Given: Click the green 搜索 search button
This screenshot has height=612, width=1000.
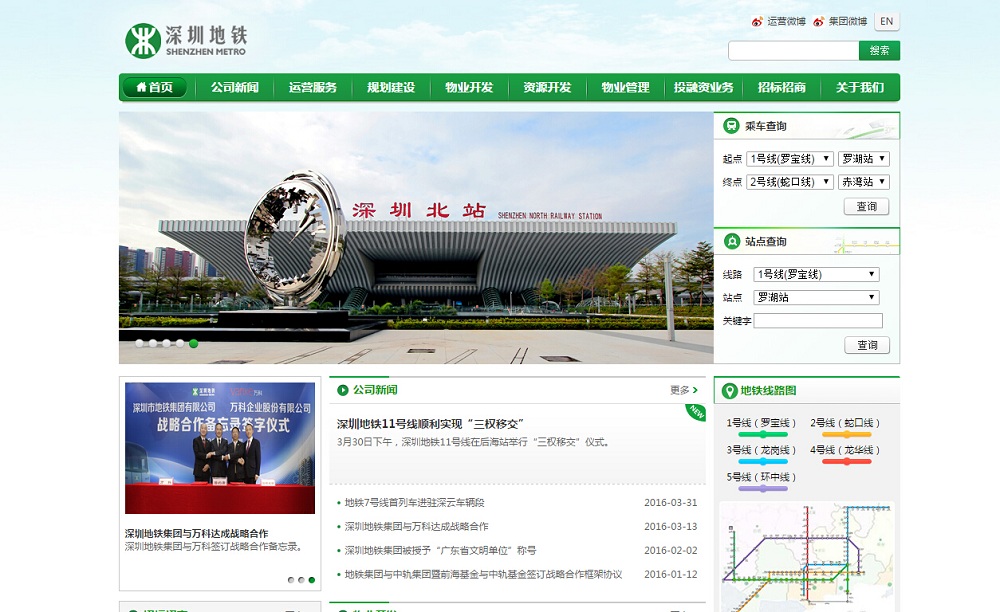Looking at the screenshot, I should 879,50.
